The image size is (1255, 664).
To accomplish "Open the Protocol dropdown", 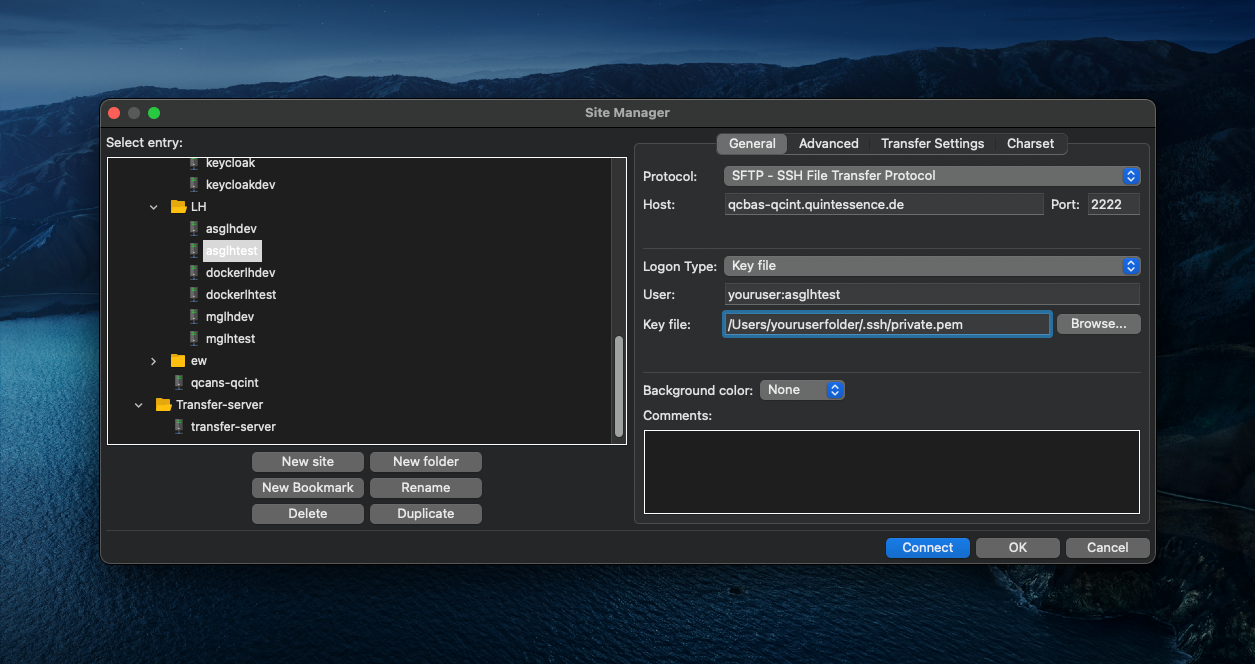I will pos(931,176).
